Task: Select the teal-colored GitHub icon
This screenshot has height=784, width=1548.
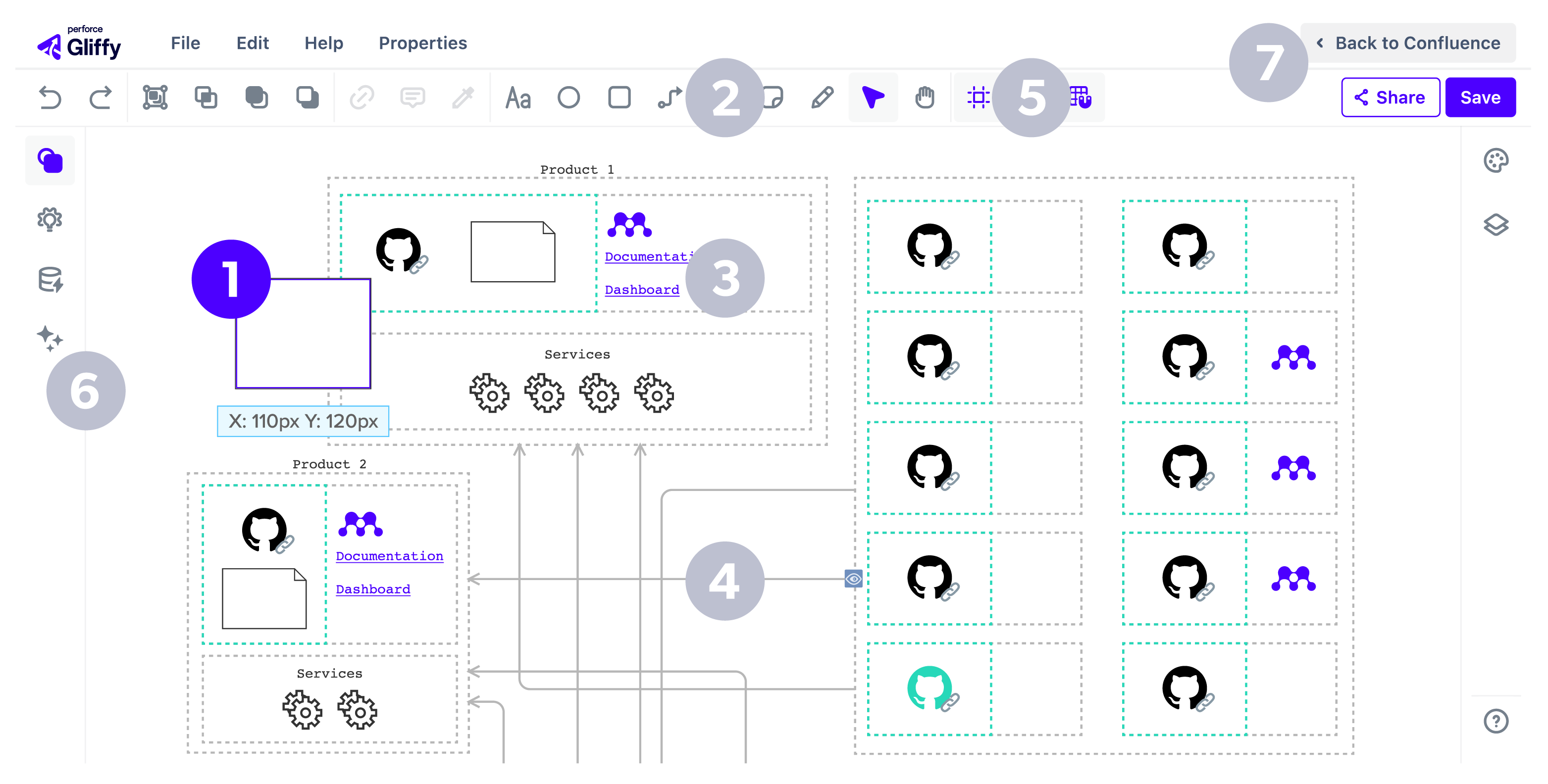Action: click(929, 688)
